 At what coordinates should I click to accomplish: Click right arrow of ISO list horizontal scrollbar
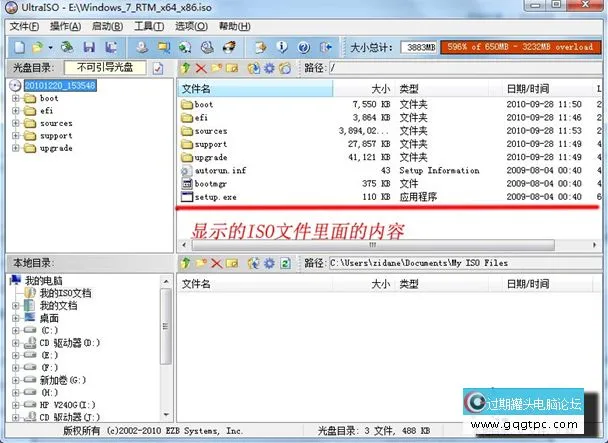[594, 245]
